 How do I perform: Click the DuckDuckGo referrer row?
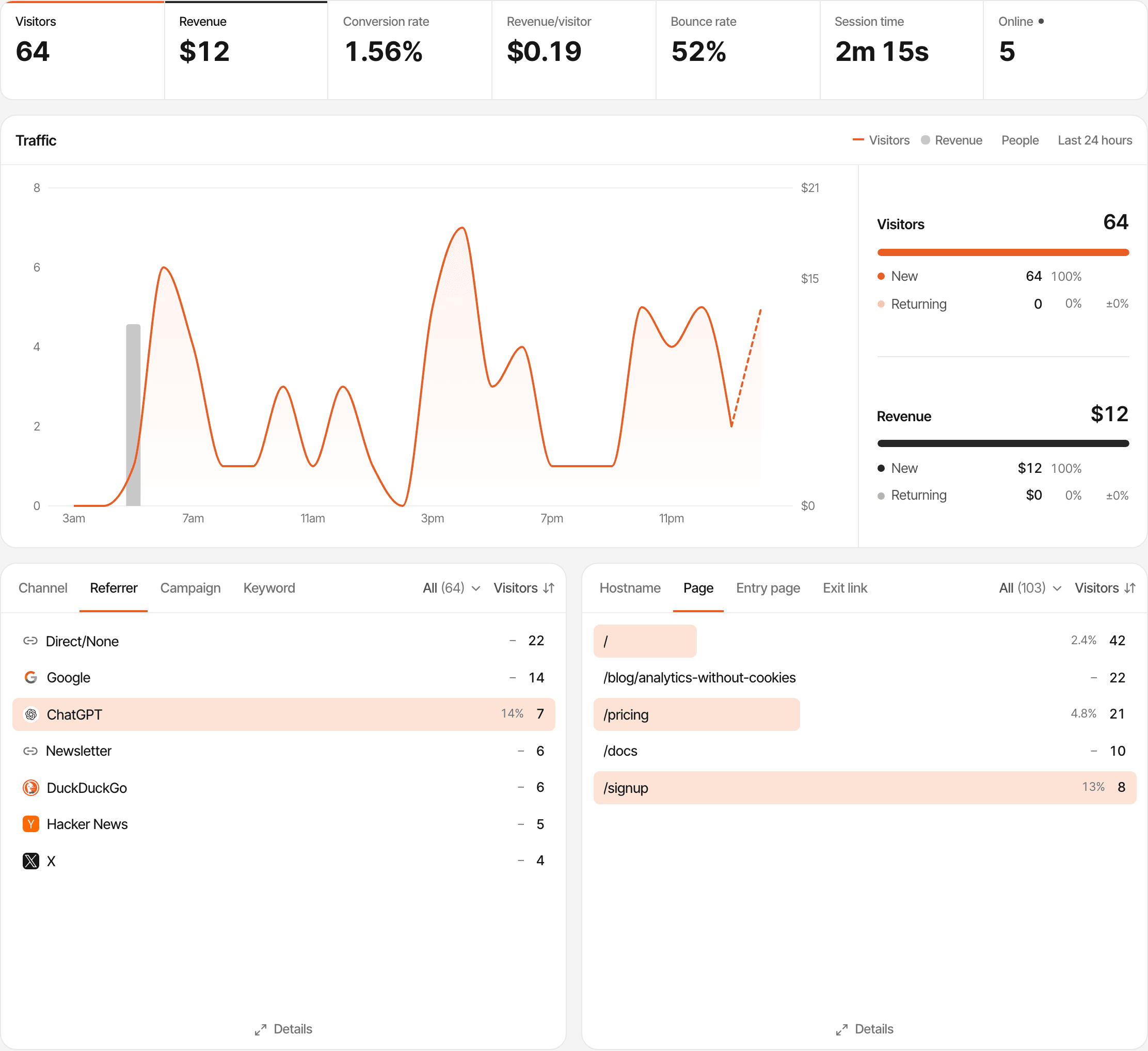click(x=283, y=787)
